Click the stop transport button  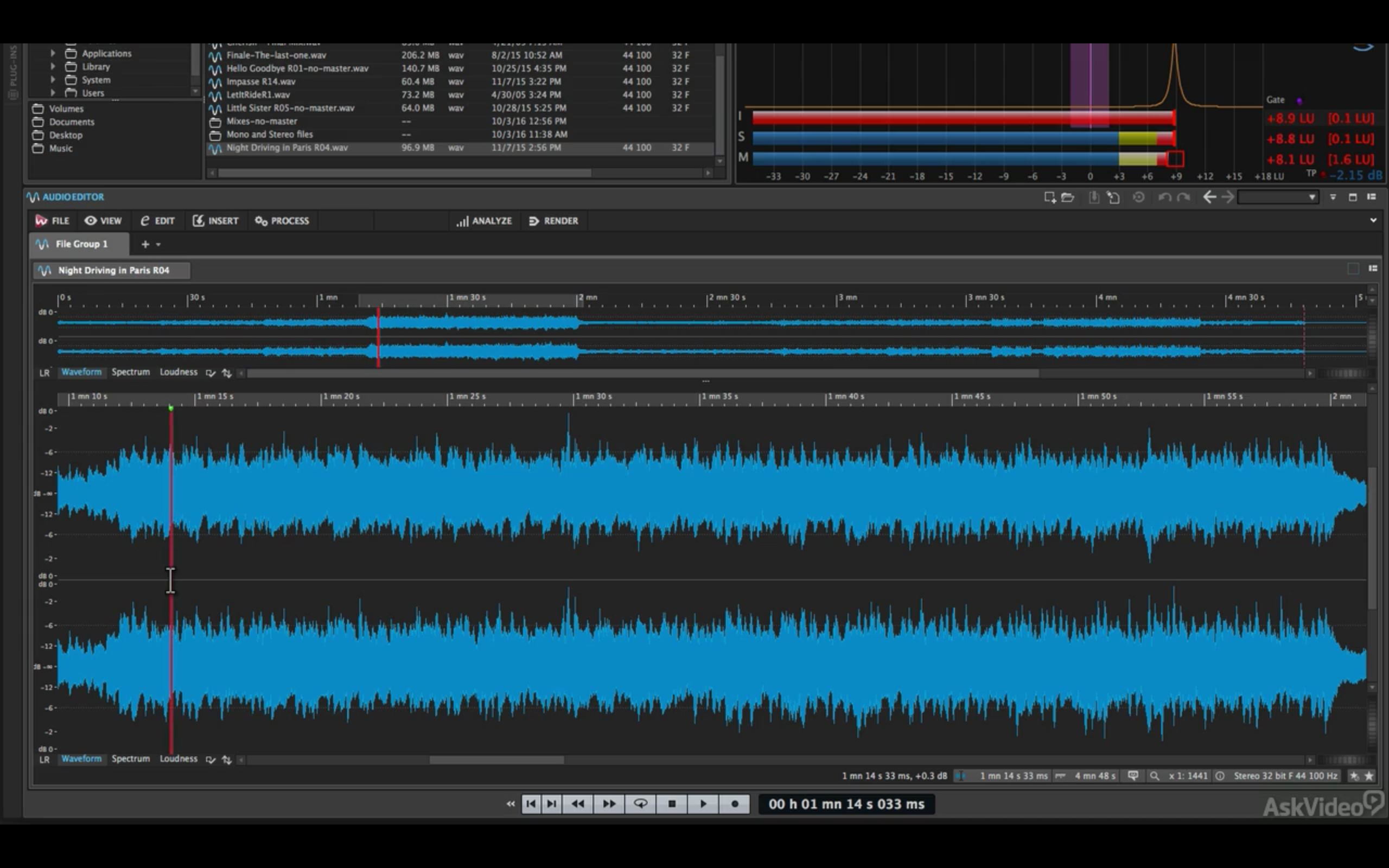[x=672, y=803]
